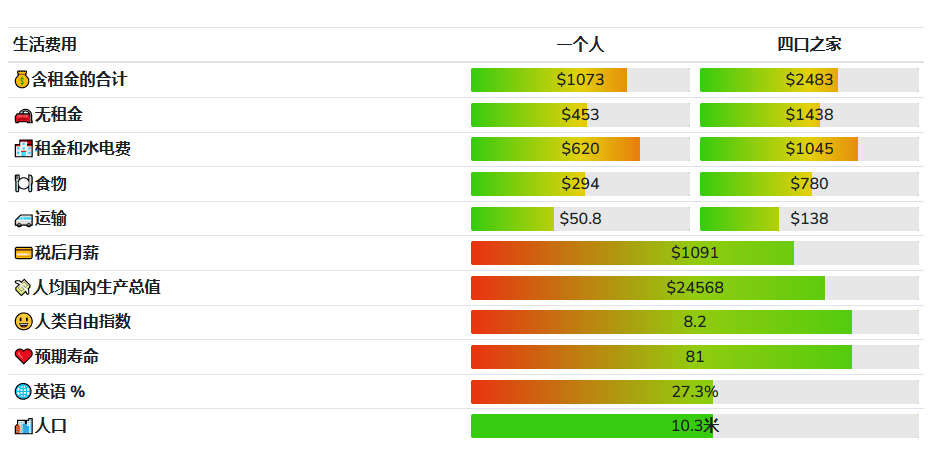Click the $2483 family total bar
Image resolution: width=931 pixels, height=455 pixels.
coord(809,80)
